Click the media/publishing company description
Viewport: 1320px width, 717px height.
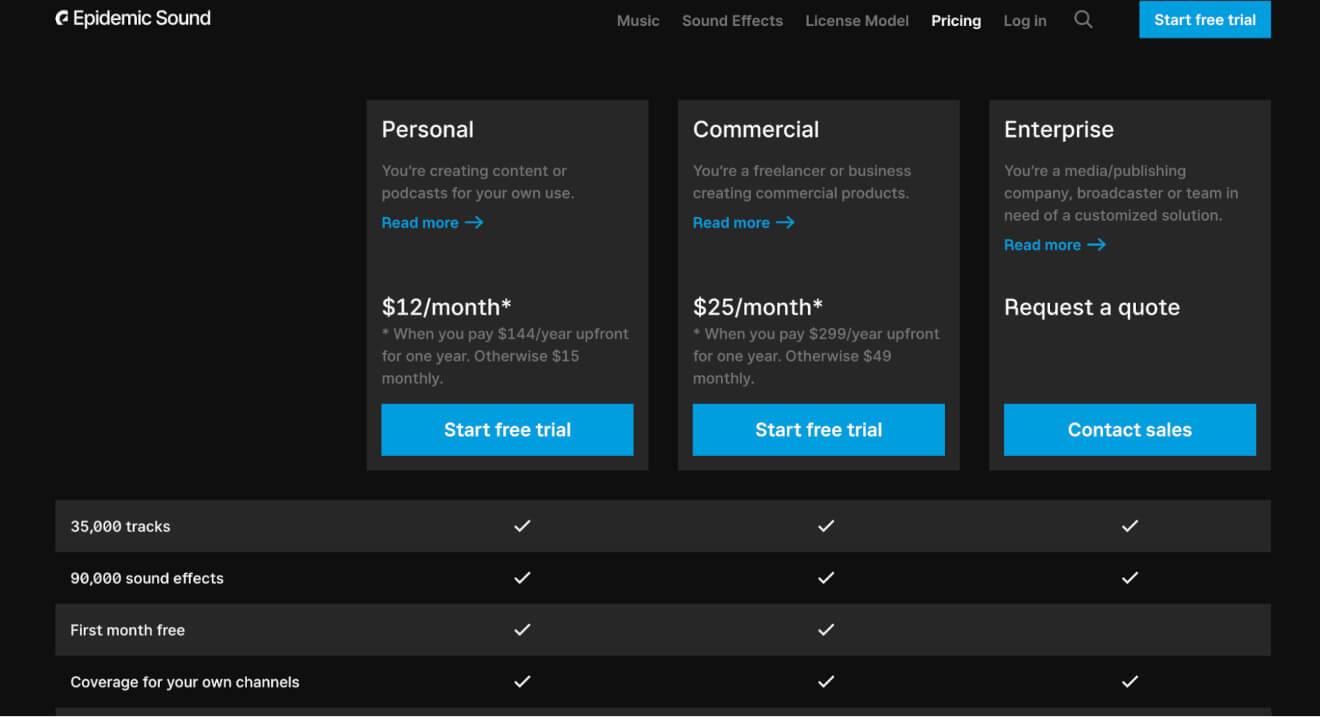1121,193
